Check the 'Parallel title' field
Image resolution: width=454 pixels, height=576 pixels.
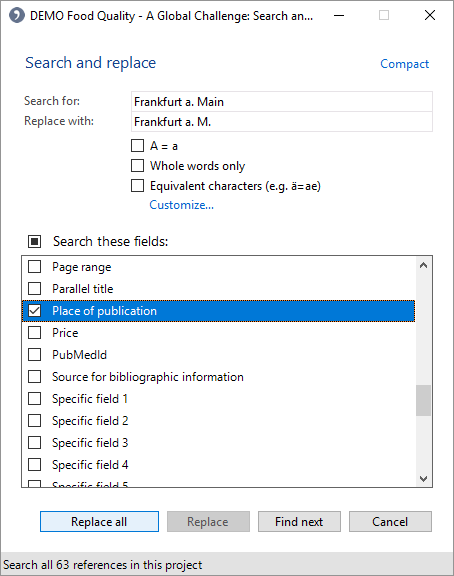pos(35,289)
